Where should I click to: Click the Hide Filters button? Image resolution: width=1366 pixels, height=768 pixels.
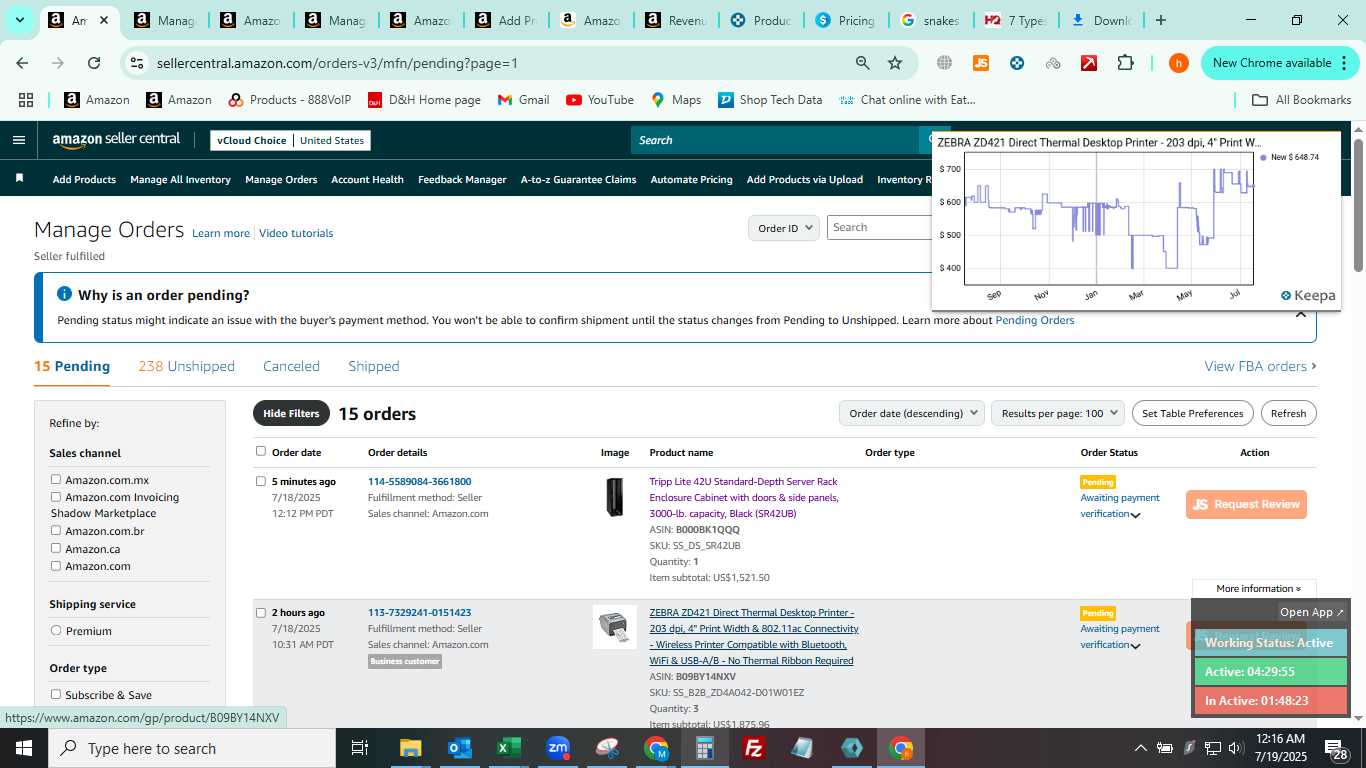291,413
